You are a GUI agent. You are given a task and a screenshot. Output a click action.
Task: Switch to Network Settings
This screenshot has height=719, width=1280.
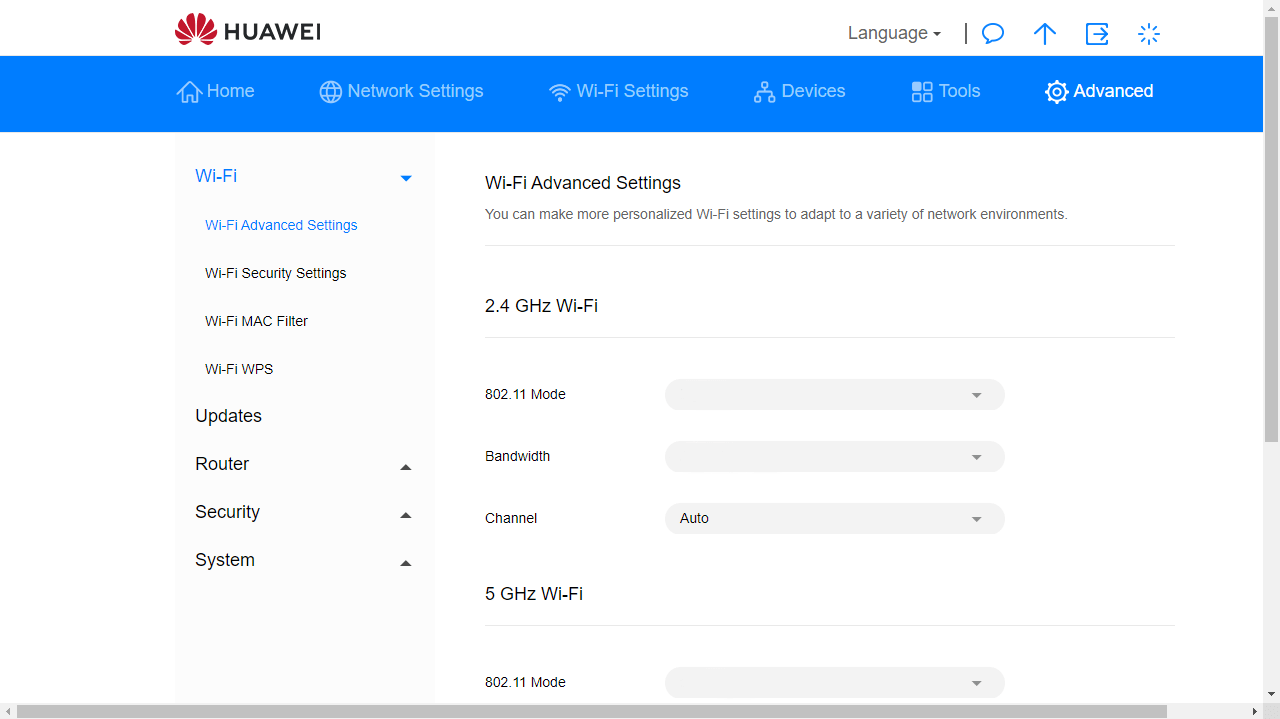coord(400,91)
